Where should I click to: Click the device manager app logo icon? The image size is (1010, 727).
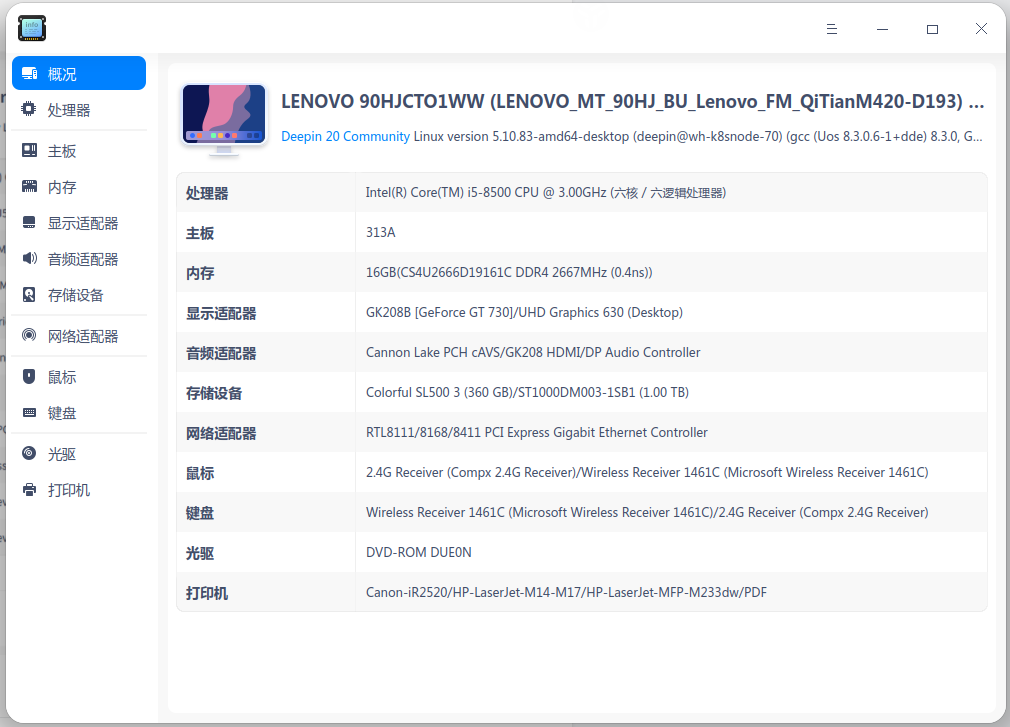[32, 28]
